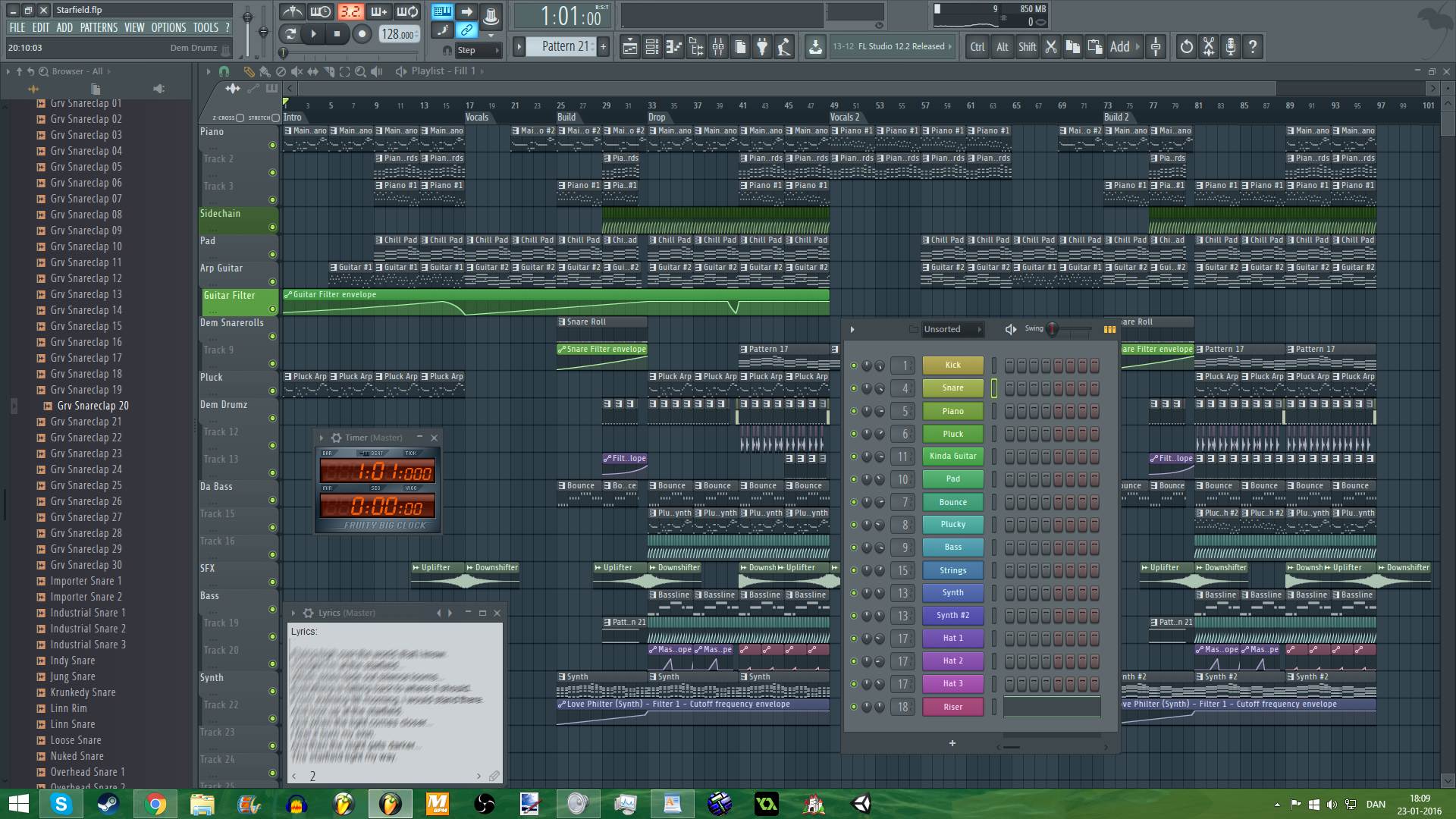The width and height of the screenshot is (1456, 819).
Task: Mute the Kick channel in Channel rack
Action: (854, 366)
